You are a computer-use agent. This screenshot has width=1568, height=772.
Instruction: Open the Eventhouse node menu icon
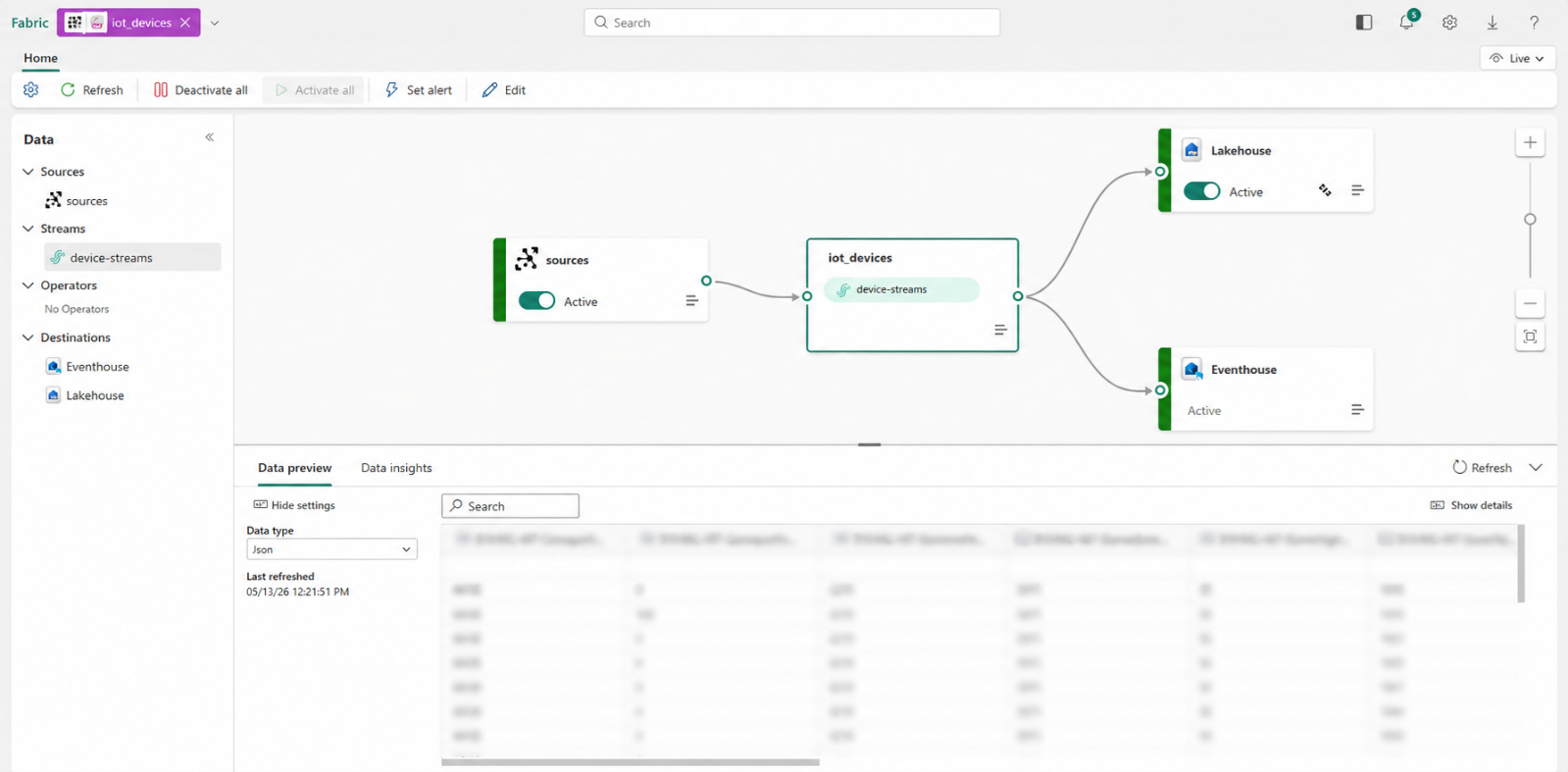pyautogui.click(x=1357, y=410)
